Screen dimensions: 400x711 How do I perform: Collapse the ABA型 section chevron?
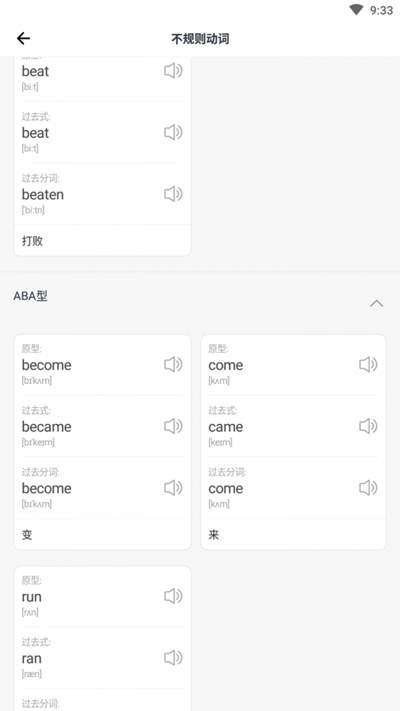click(376, 303)
